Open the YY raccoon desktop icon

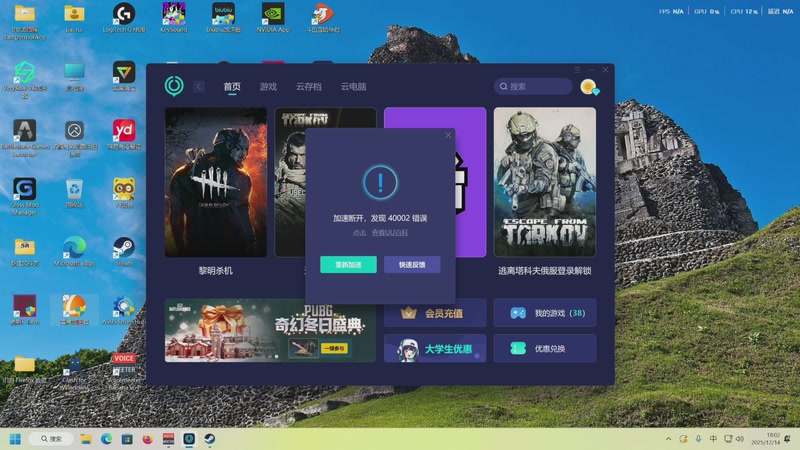[x=123, y=193]
